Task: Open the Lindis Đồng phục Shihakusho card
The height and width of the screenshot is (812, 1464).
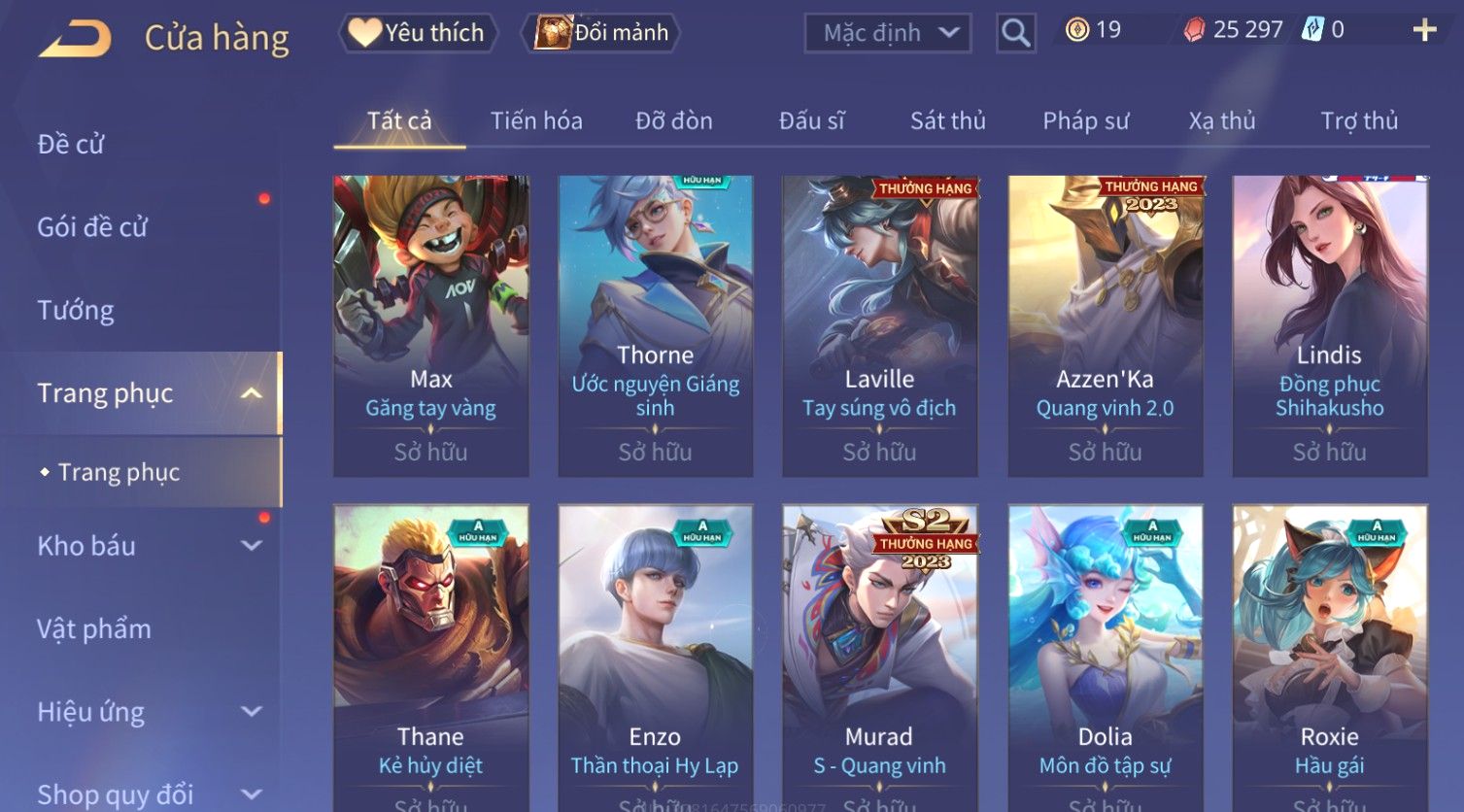Action: click(1330, 325)
